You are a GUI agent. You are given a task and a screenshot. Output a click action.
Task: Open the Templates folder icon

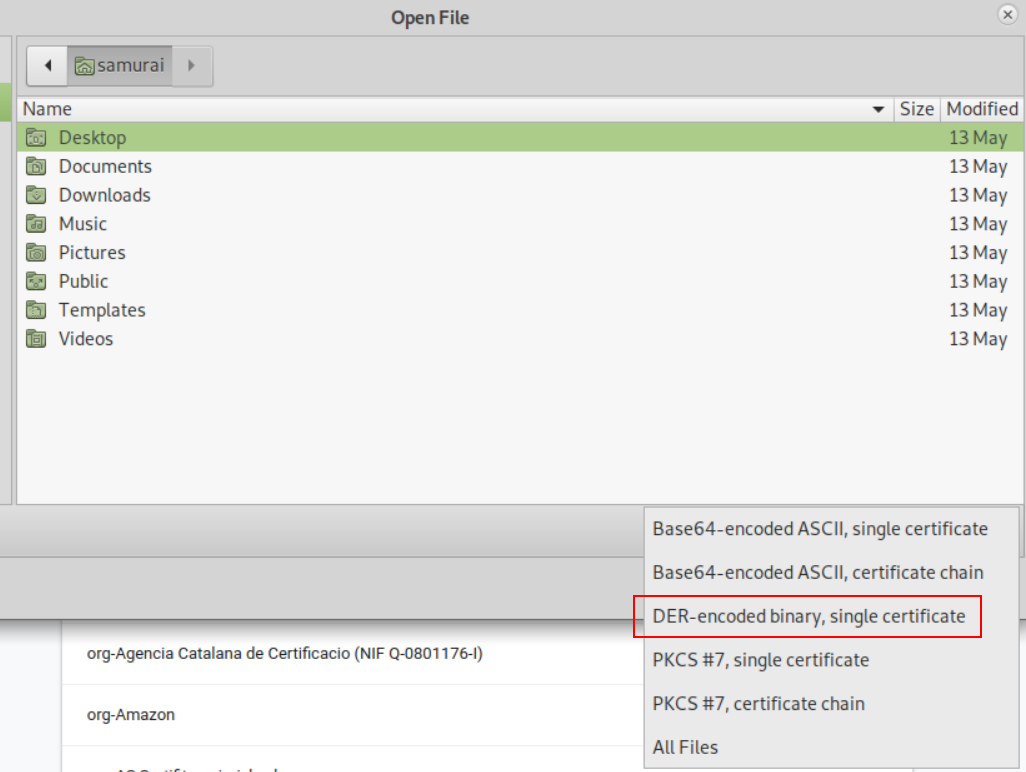34,310
